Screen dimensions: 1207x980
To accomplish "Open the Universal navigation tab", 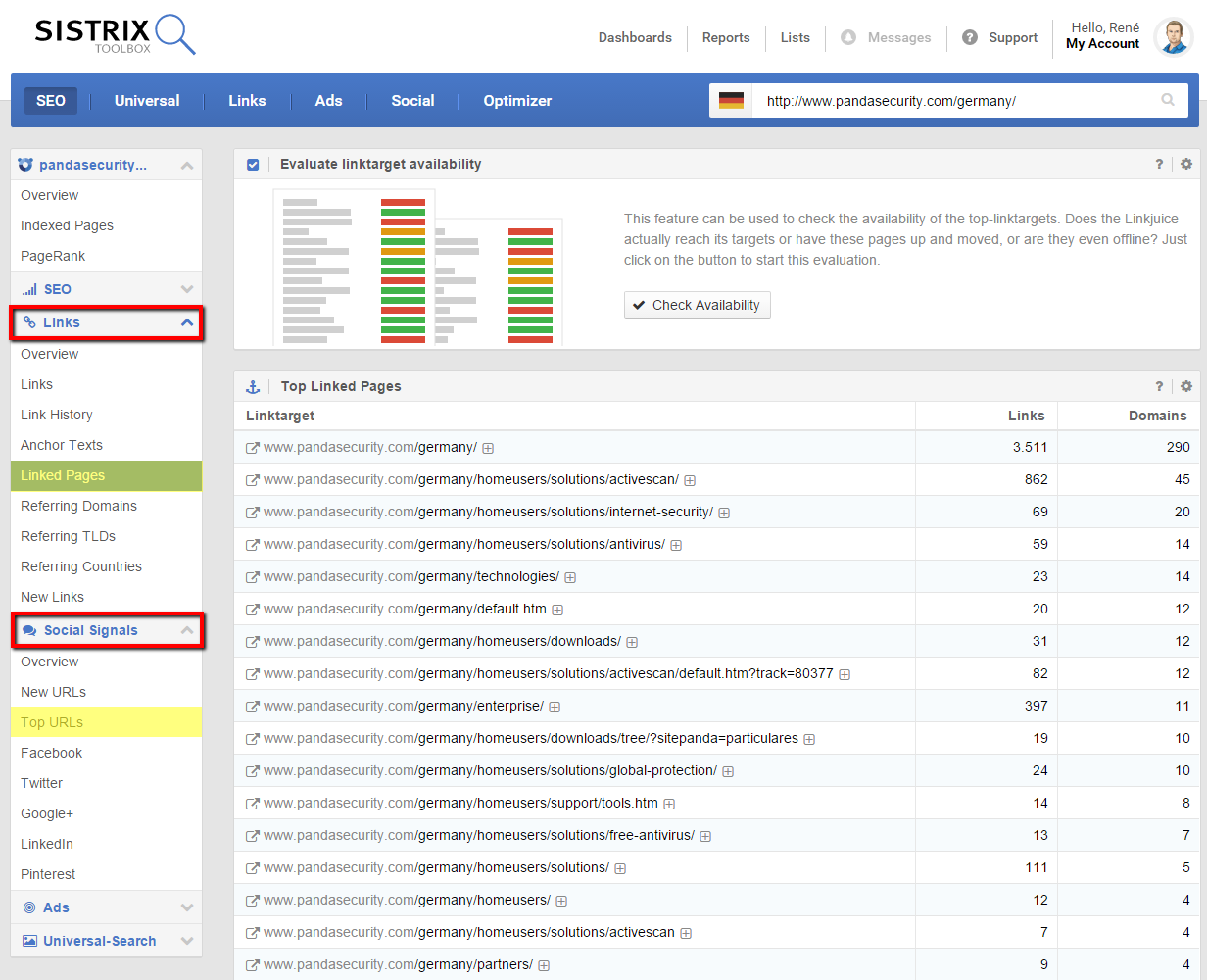I will click(x=147, y=101).
